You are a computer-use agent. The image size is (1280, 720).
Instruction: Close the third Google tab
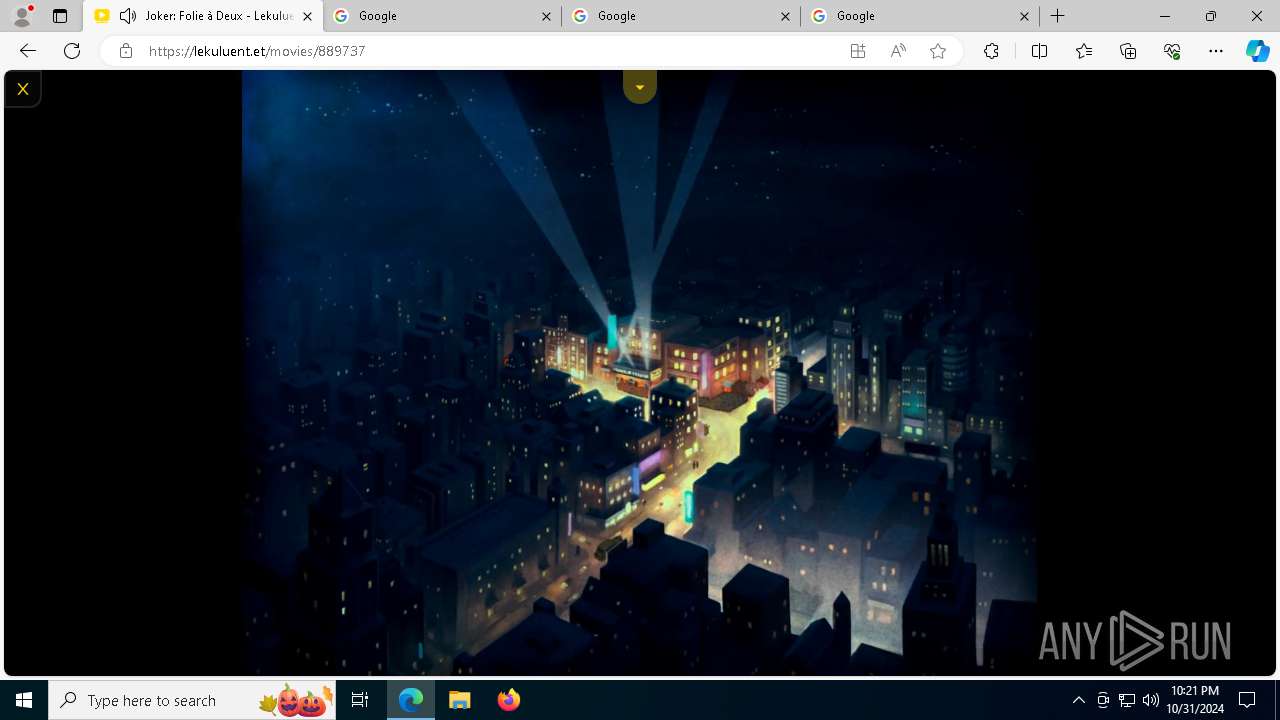pos(1024,16)
